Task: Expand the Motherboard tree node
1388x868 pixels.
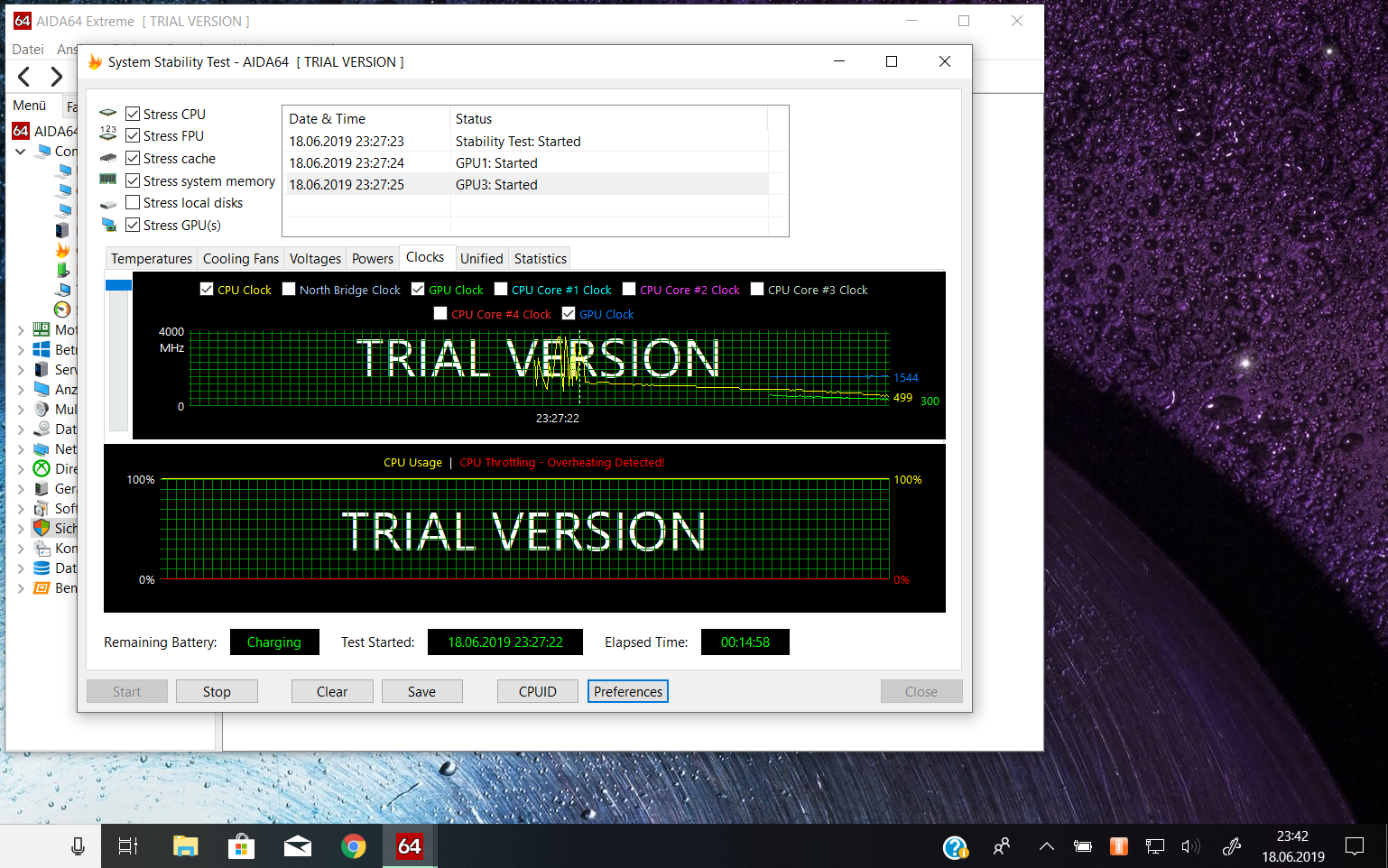Action: coord(21,330)
